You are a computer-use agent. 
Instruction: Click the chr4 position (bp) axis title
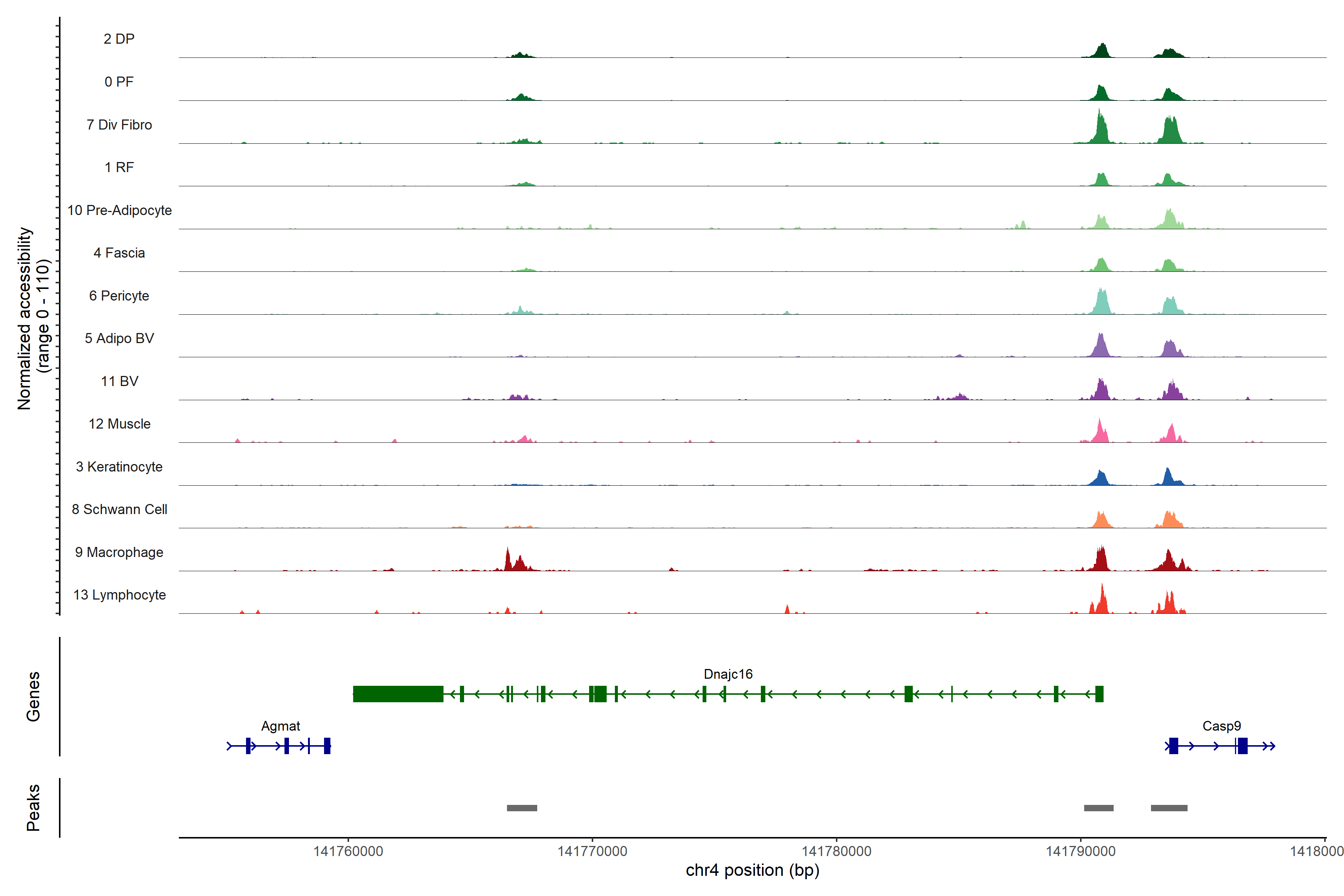tap(752, 870)
